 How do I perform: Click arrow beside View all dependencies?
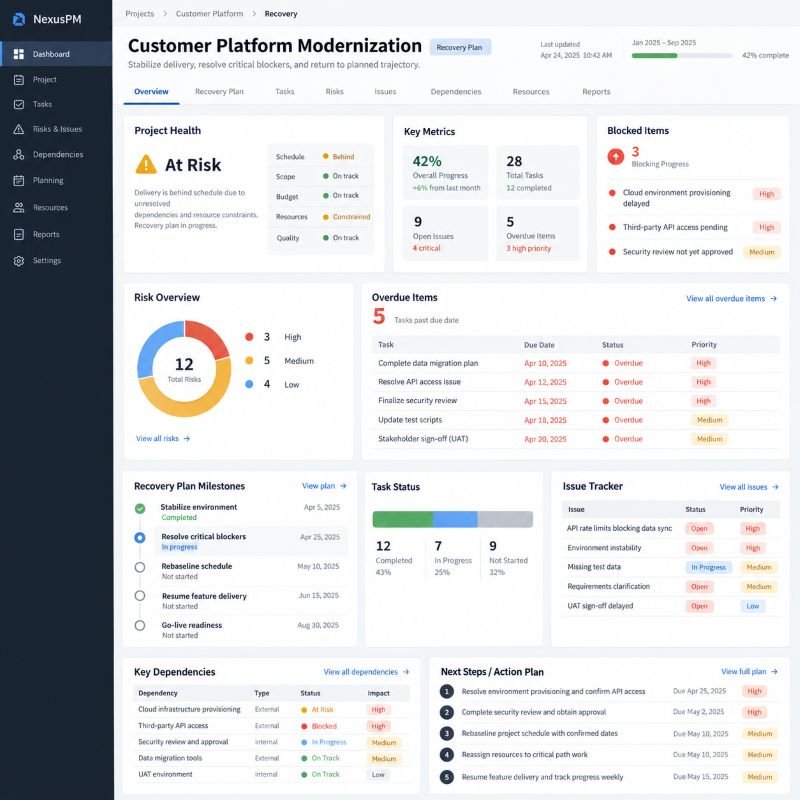(406, 672)
